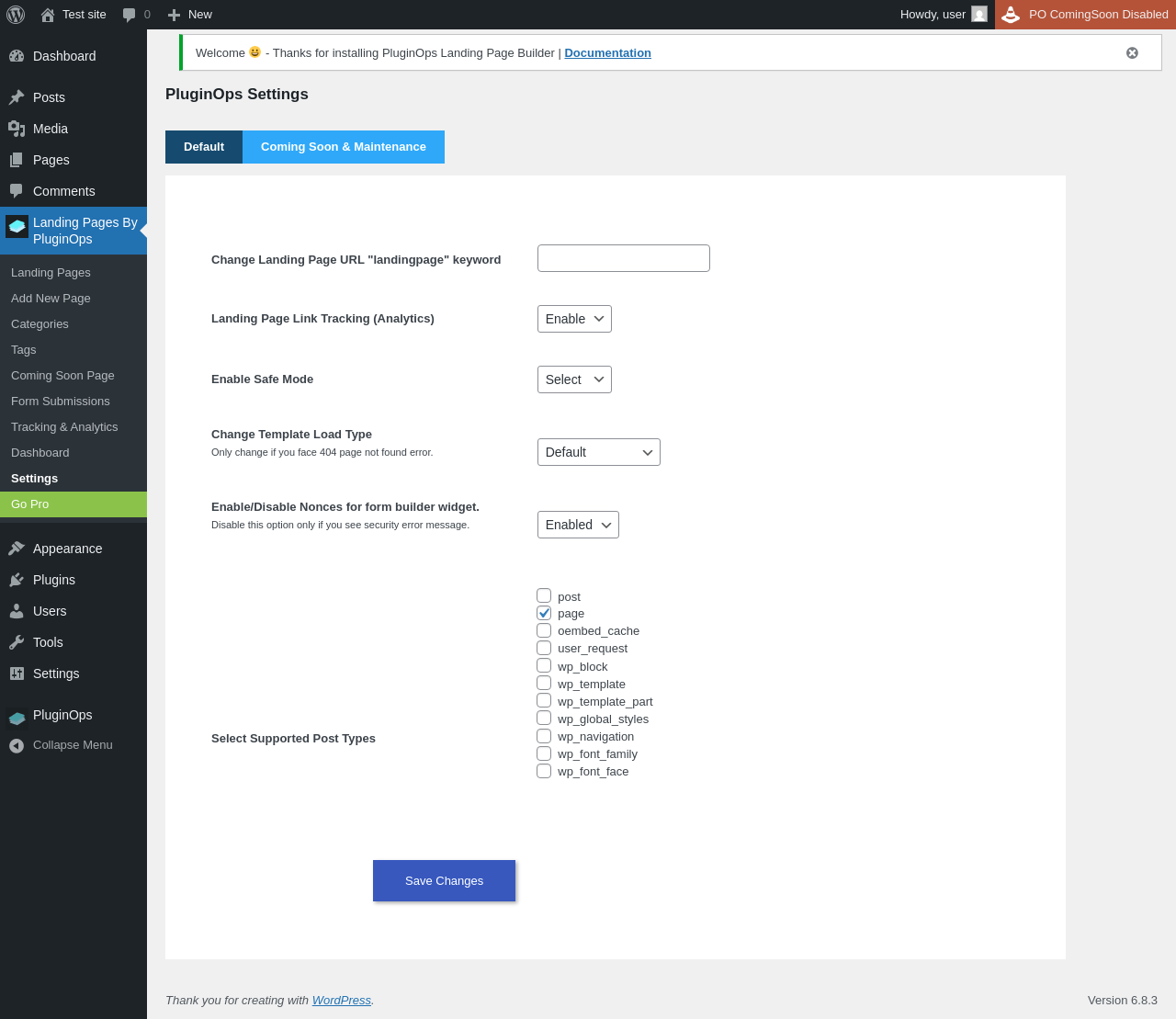Click the PluginOps Settings heading
The width and height of the screenshot is (1176, 1019).
(x=237, y=95)
